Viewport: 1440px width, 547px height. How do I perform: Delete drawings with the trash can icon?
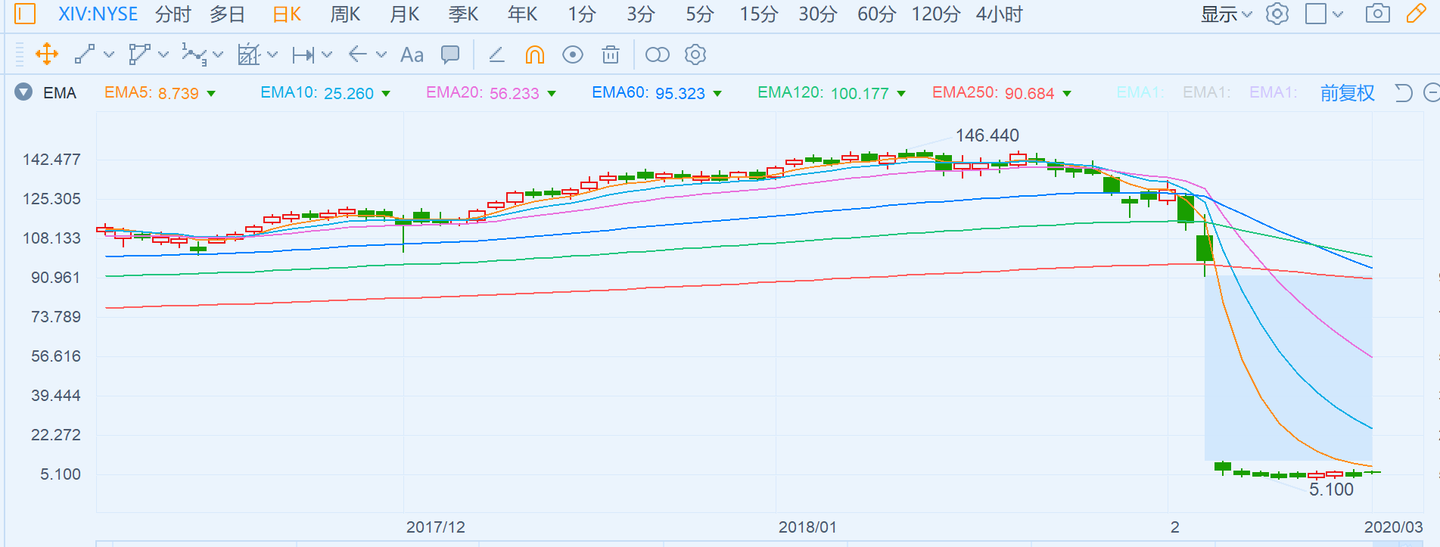click(610, 54)
